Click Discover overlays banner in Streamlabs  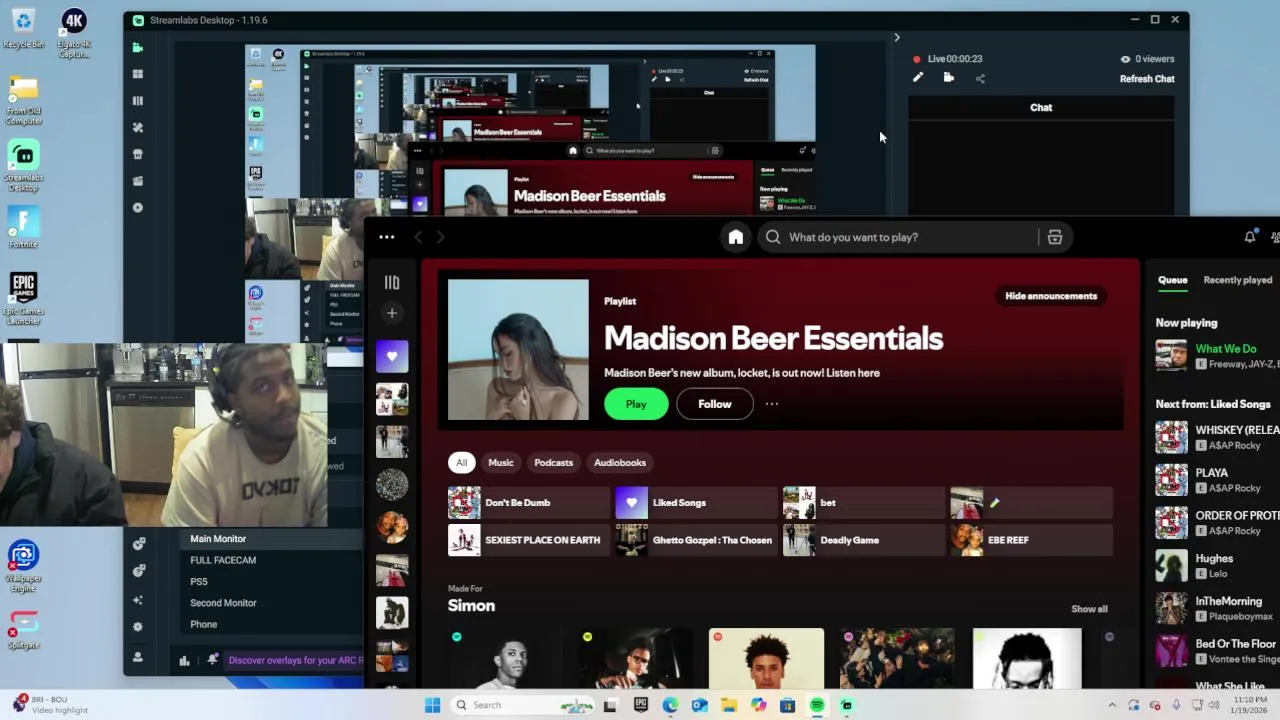click(x=295, y=660)
